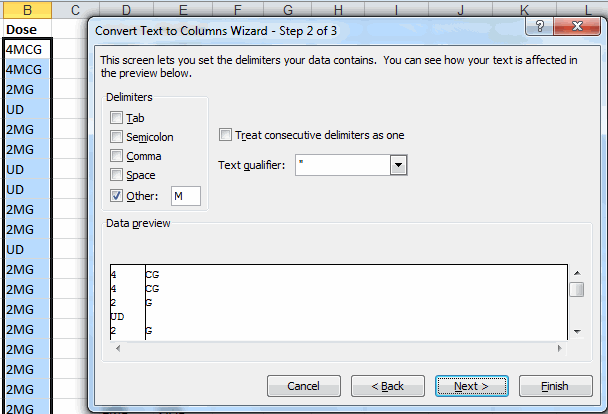
Task: Proceed with the Next button
Action: (x=471, y=386)
